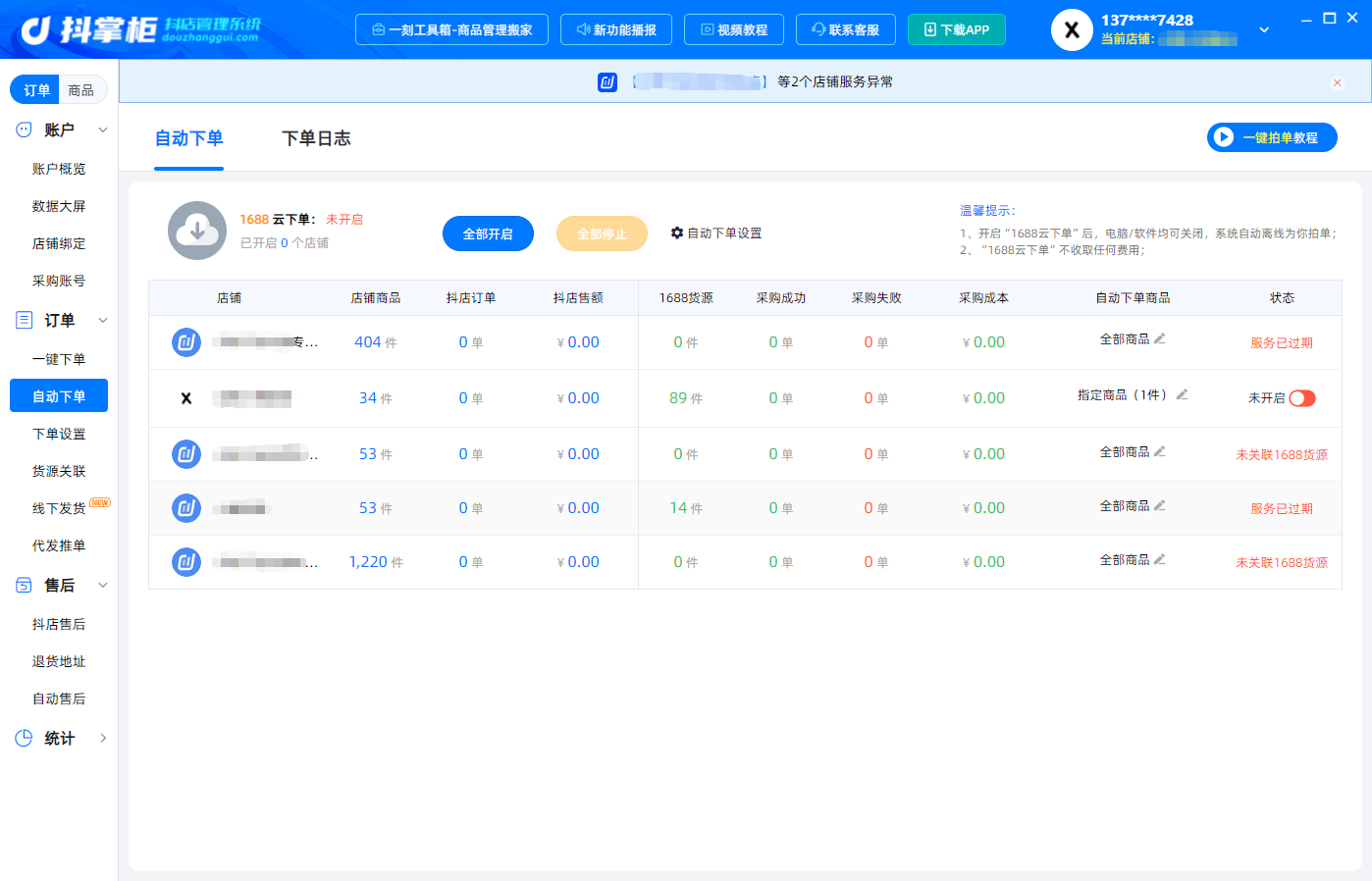The height and width of the screenshot is (881, 1372).
Task: Click 联系客服 in the top bar
Action: click(846, 29)
